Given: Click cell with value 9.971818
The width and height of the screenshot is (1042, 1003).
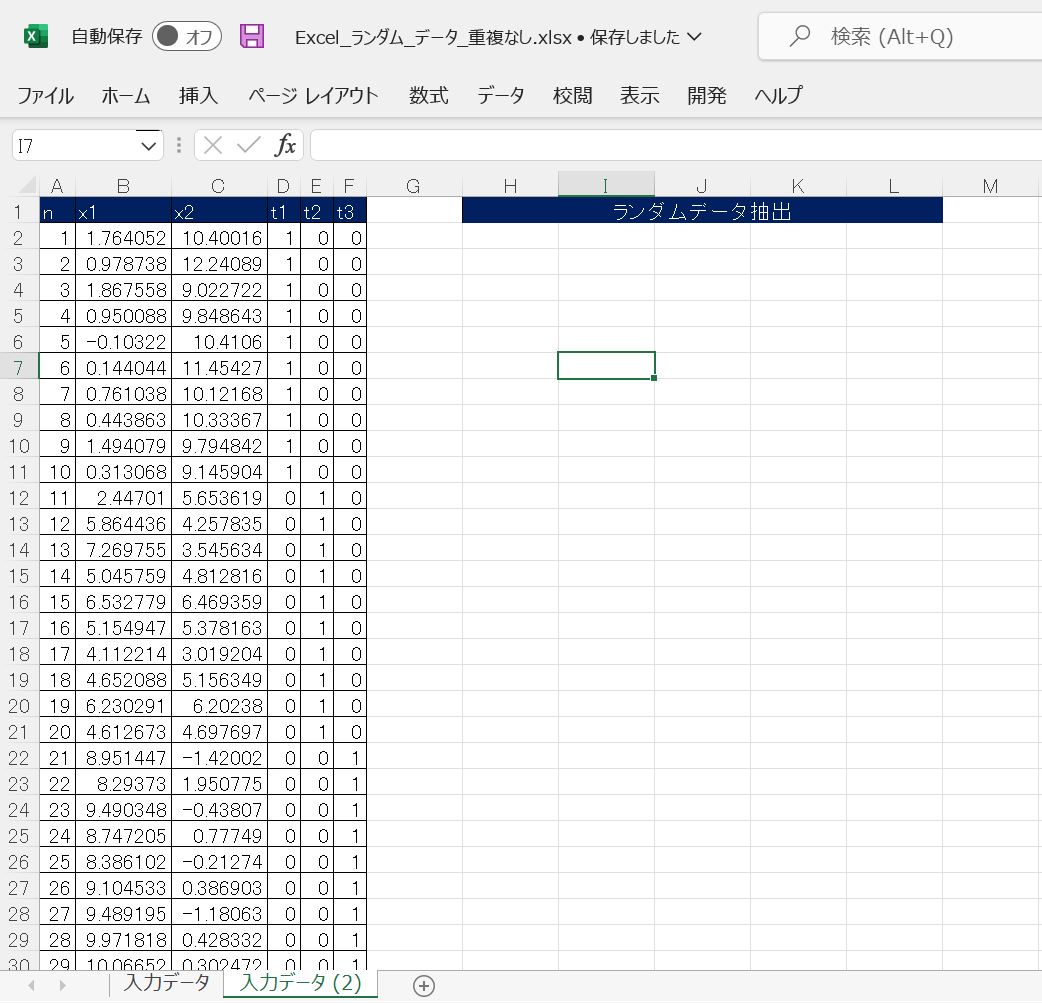Looking at the screenshot, I should (123, 940).
